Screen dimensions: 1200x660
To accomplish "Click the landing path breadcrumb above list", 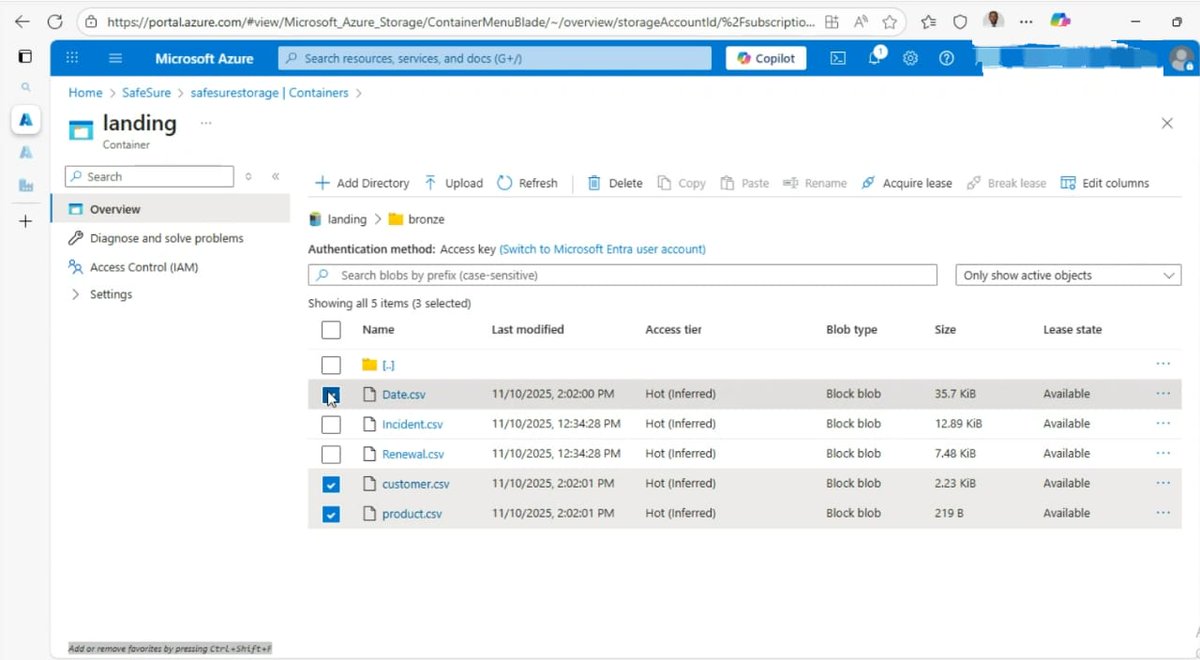I will (x=347, y=219).
